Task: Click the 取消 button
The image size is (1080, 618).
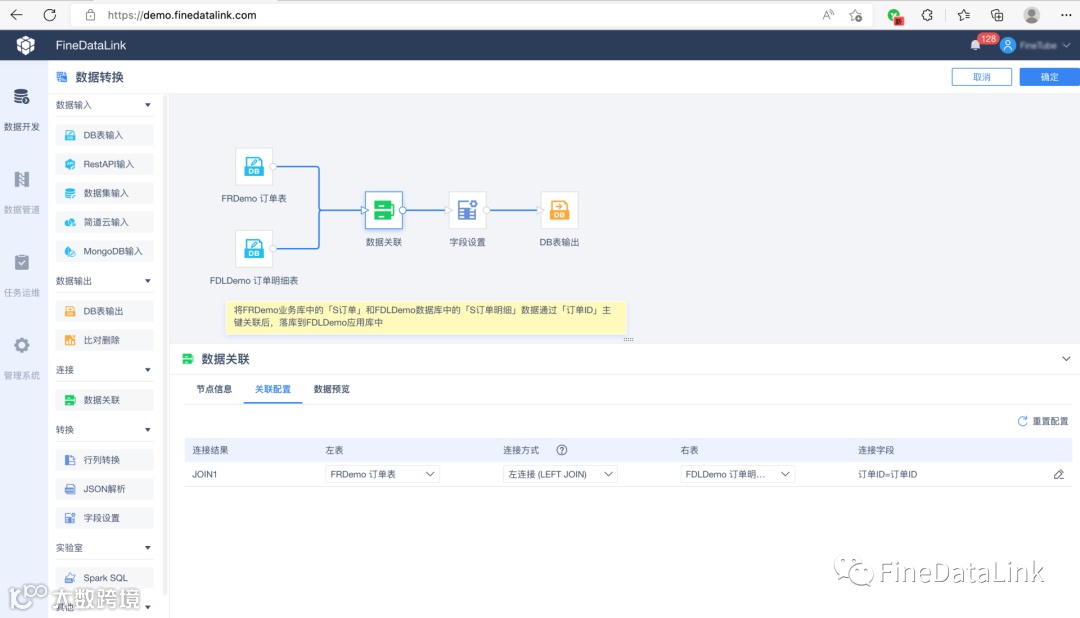Action: [x=982, y=77]
